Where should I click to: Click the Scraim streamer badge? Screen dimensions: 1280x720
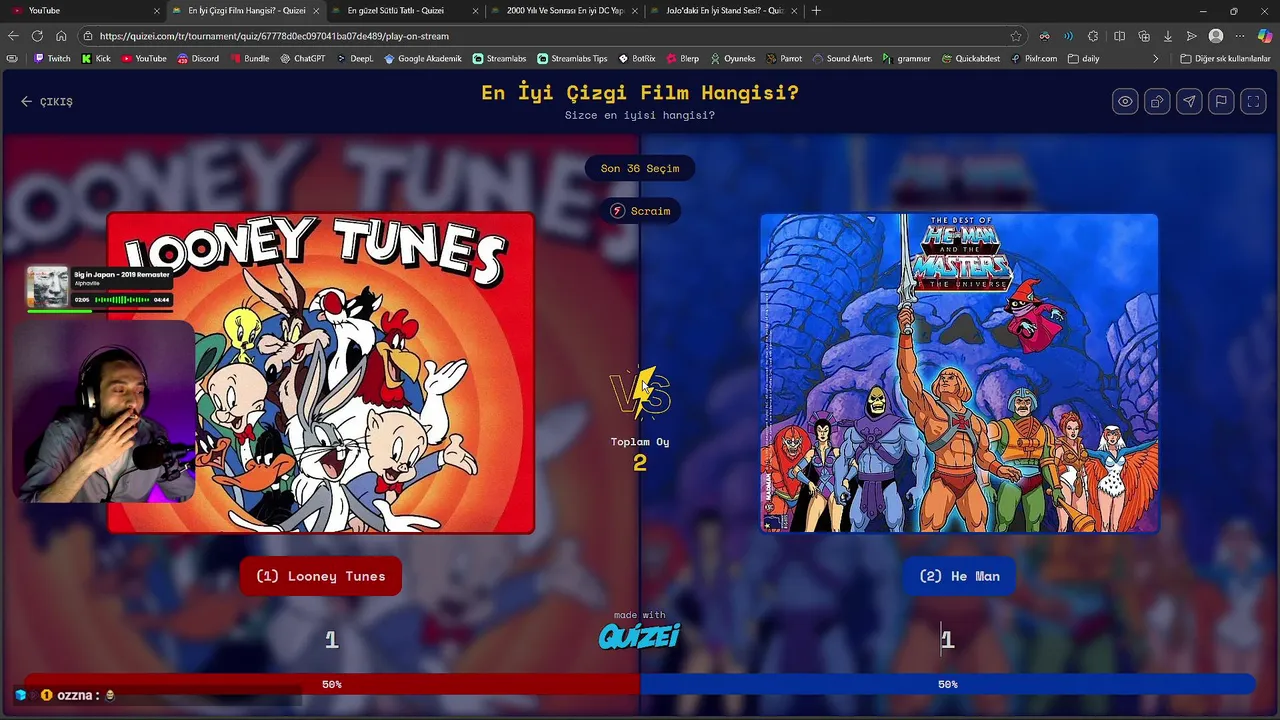pos(640,211)
